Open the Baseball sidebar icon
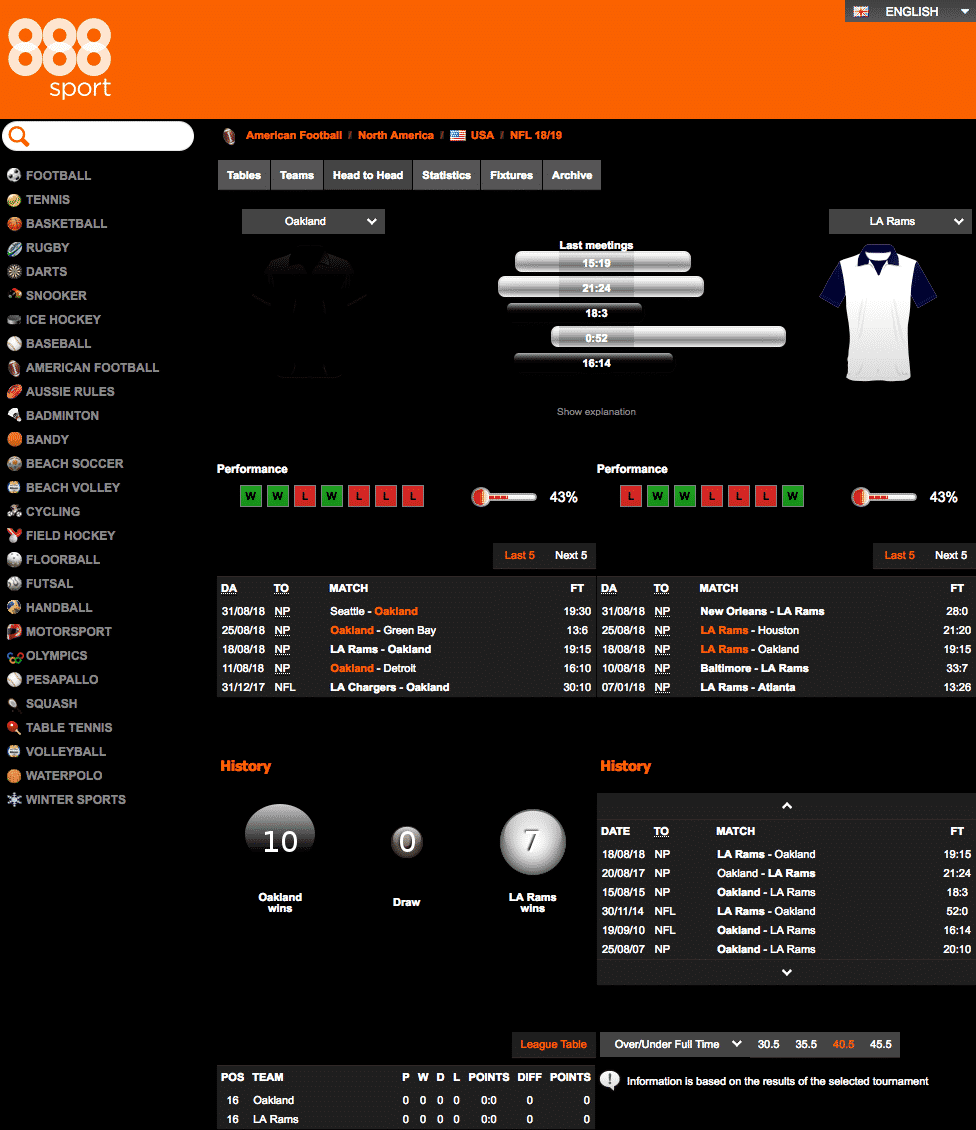 [x=14, y=344]
